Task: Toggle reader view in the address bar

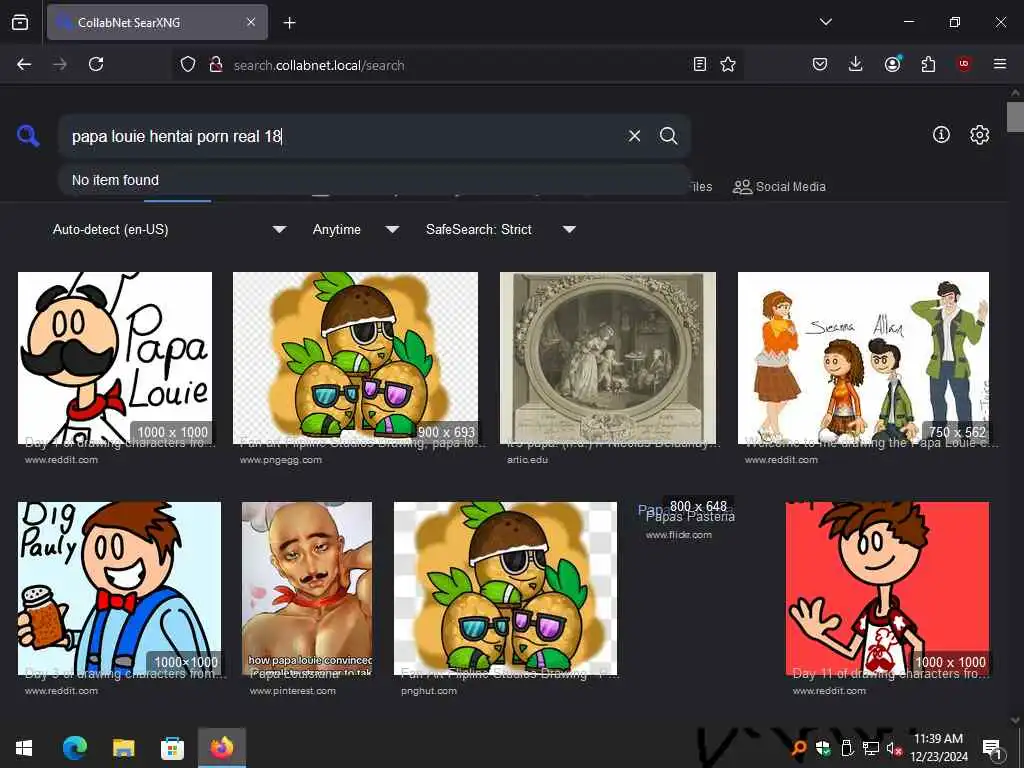Action: coord(699,64)
